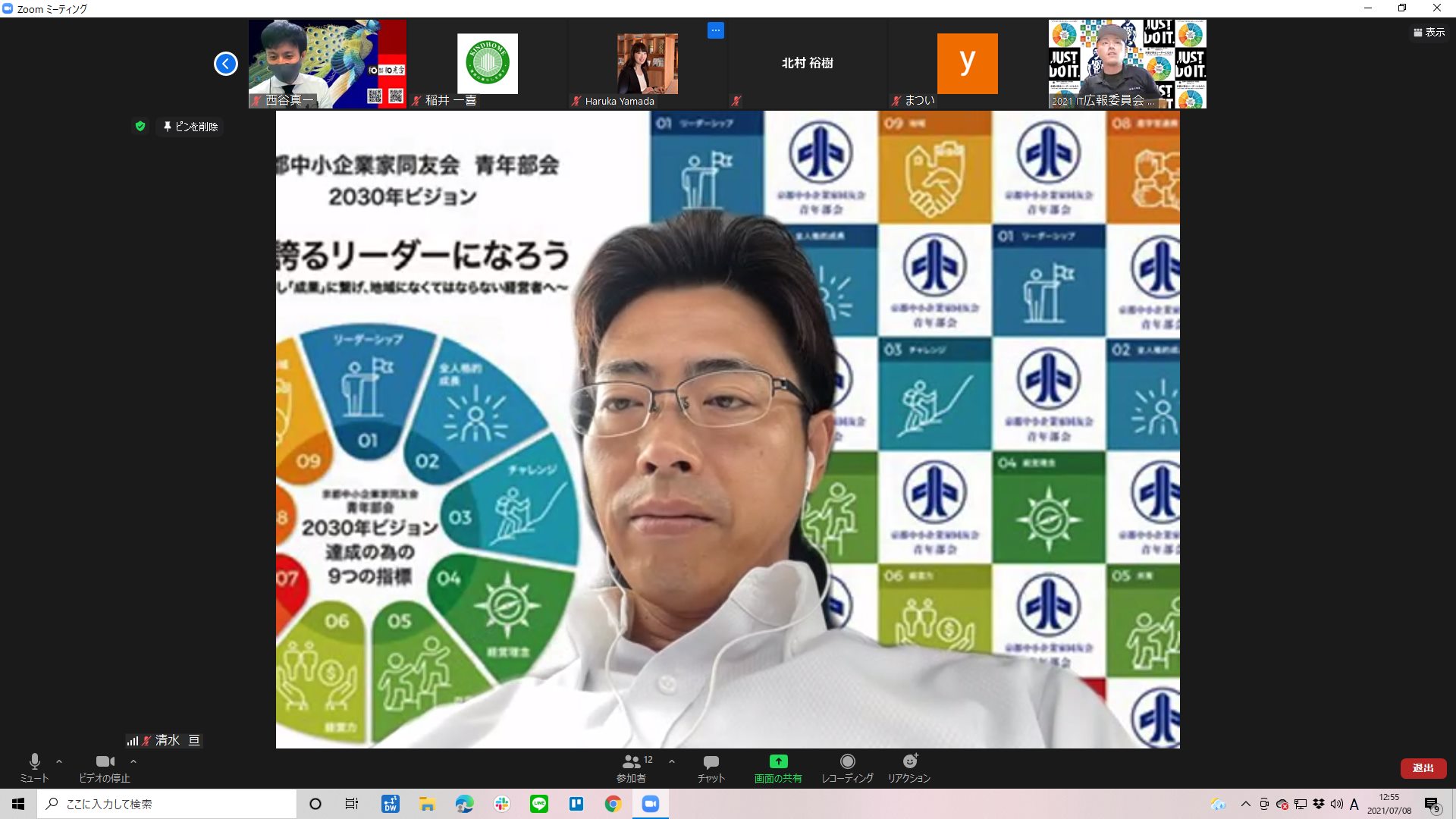Open Cortana circle icon on taskbar

point(315,804)
